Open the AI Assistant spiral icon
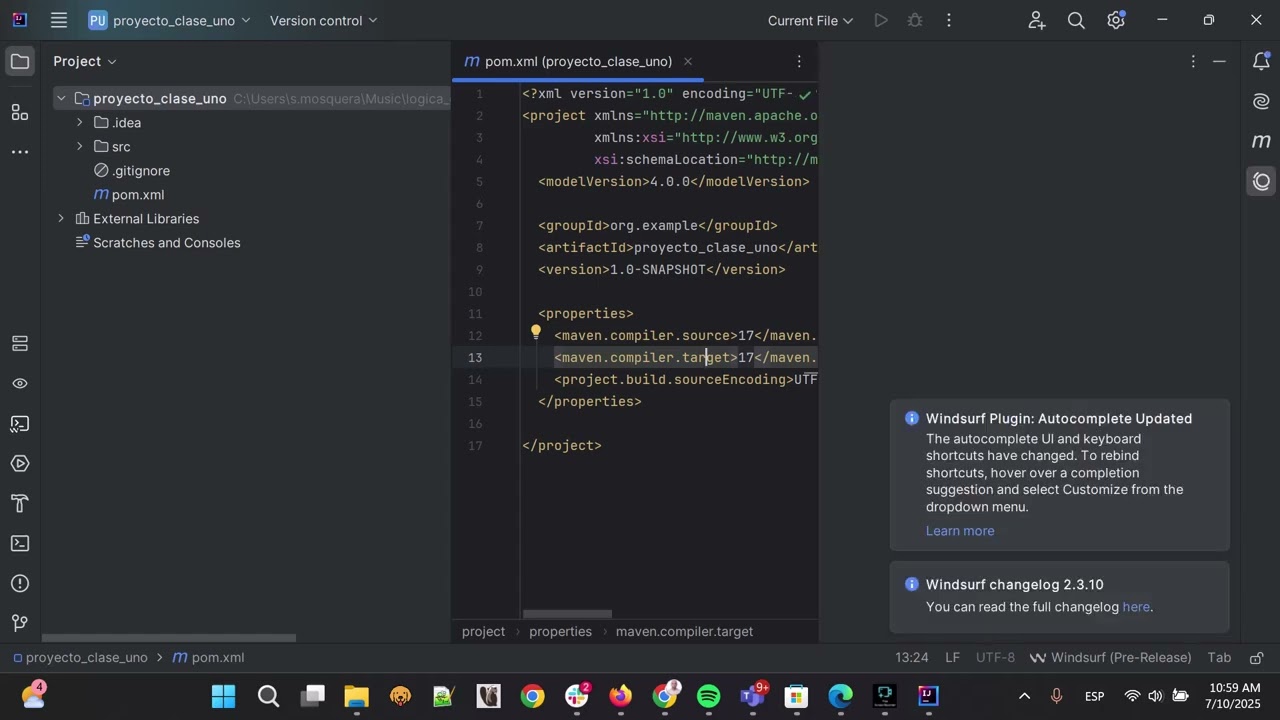The image size is (1280, 720). coord(1261,101)
